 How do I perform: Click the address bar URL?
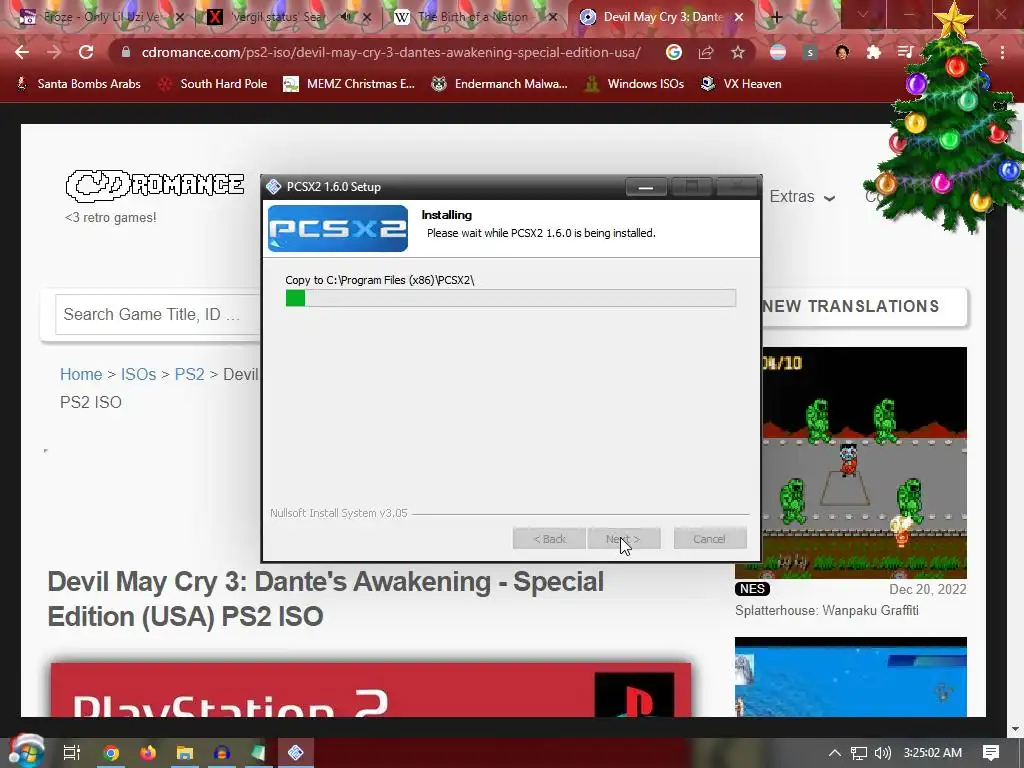(391, 52)
